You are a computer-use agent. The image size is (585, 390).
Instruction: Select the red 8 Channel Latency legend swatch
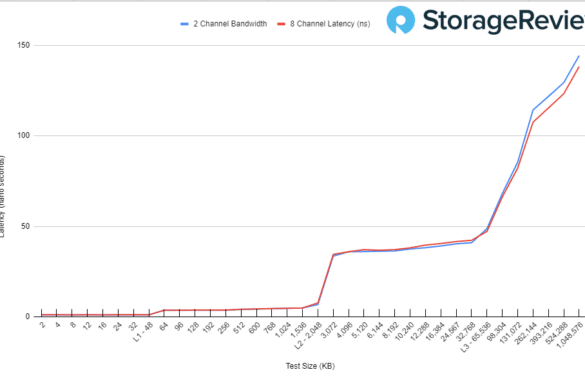click(281, 24)
